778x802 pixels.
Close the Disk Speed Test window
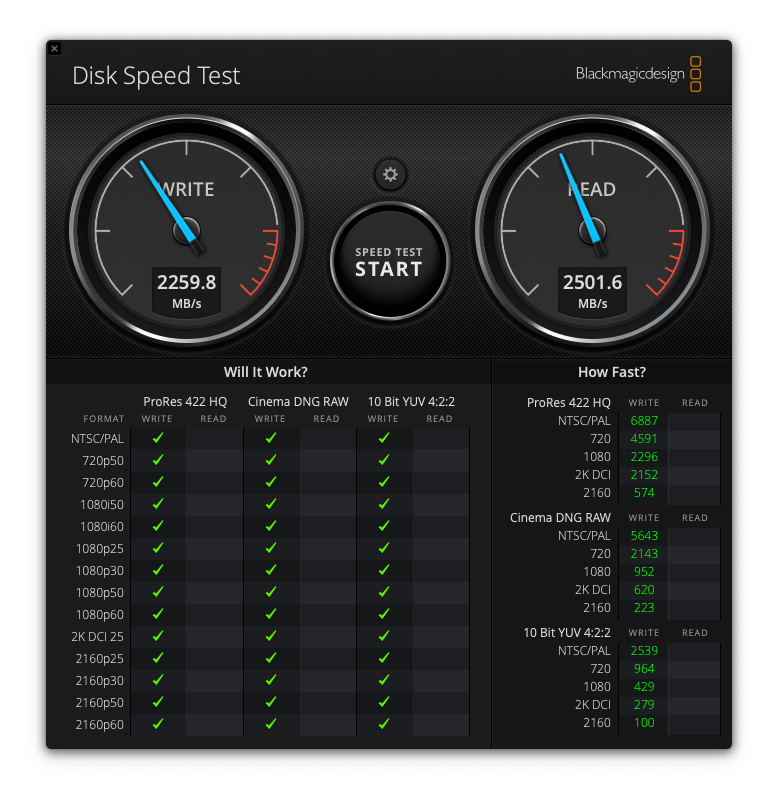(x=55, y=48)
